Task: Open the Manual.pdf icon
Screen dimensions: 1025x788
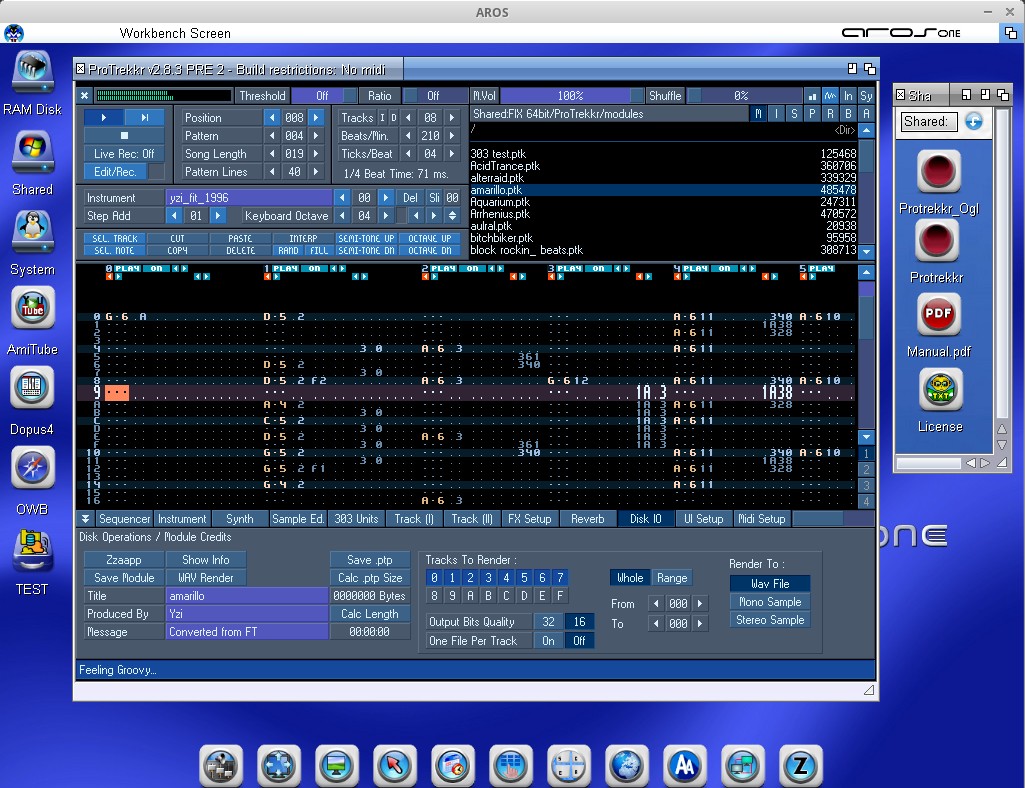Action: [939, 315]
